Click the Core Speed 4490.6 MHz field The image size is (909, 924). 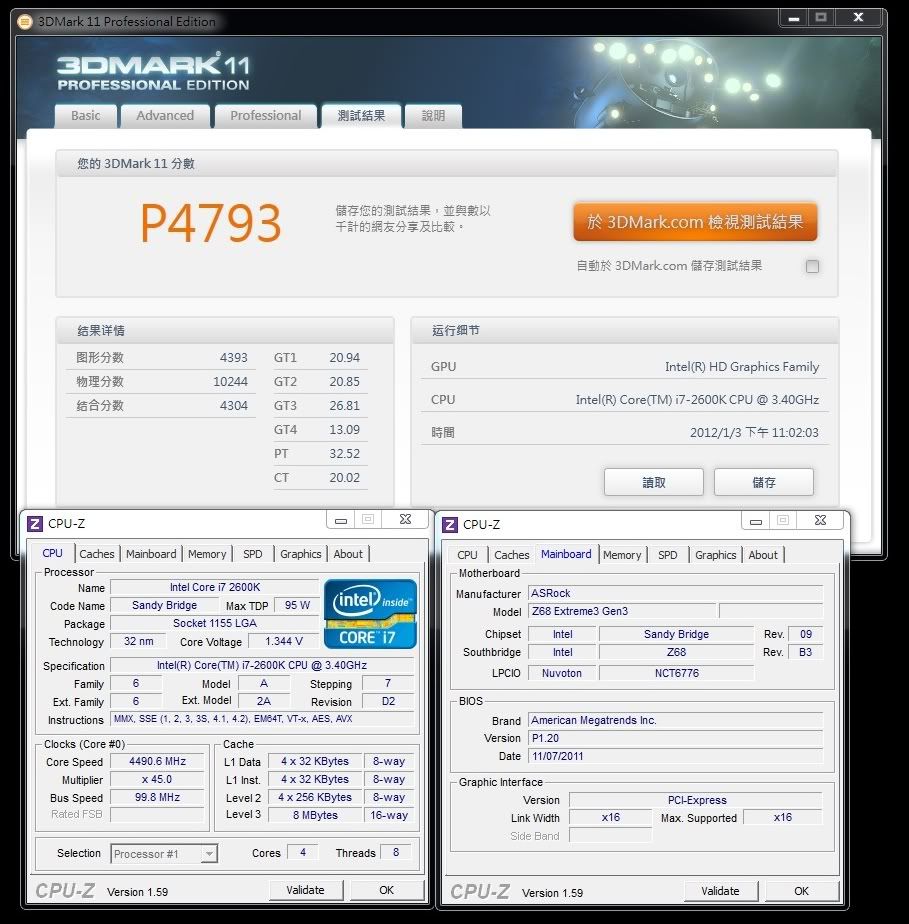[x=157, y=761]
